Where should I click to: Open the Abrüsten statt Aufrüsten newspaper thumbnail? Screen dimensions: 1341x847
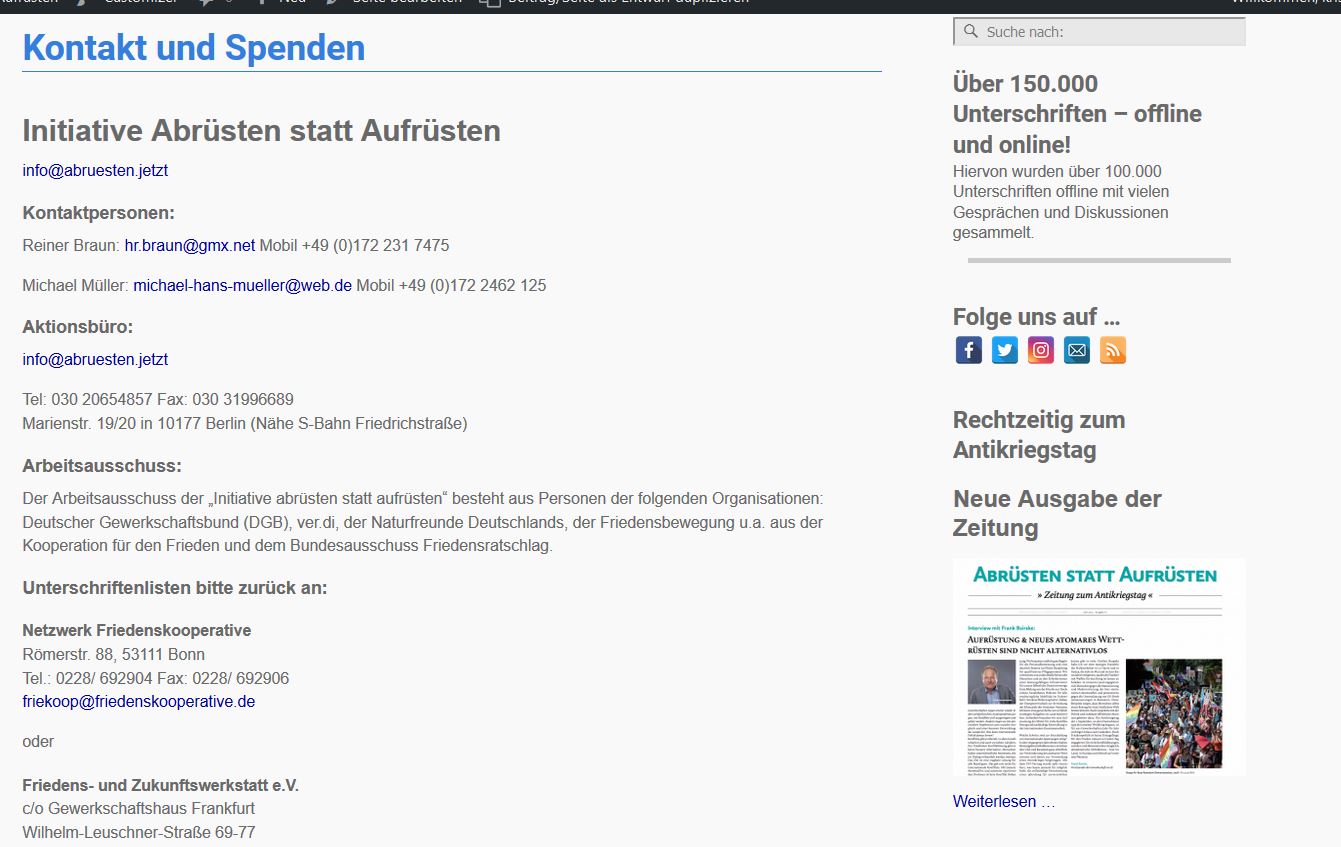[x=1098, y=667]
